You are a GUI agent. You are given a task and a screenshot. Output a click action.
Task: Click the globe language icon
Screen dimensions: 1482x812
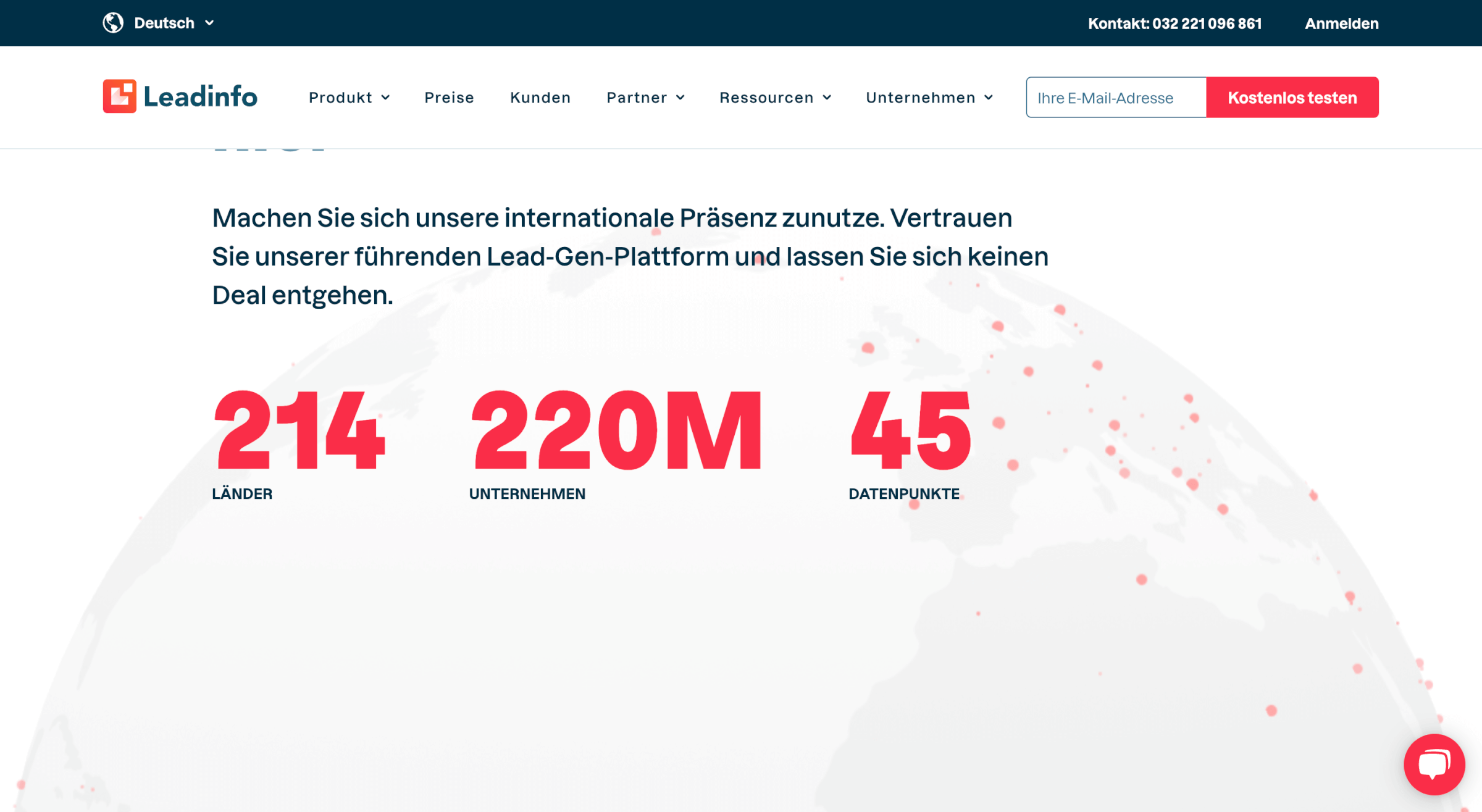pyautogui.click(x=113, y=23)
